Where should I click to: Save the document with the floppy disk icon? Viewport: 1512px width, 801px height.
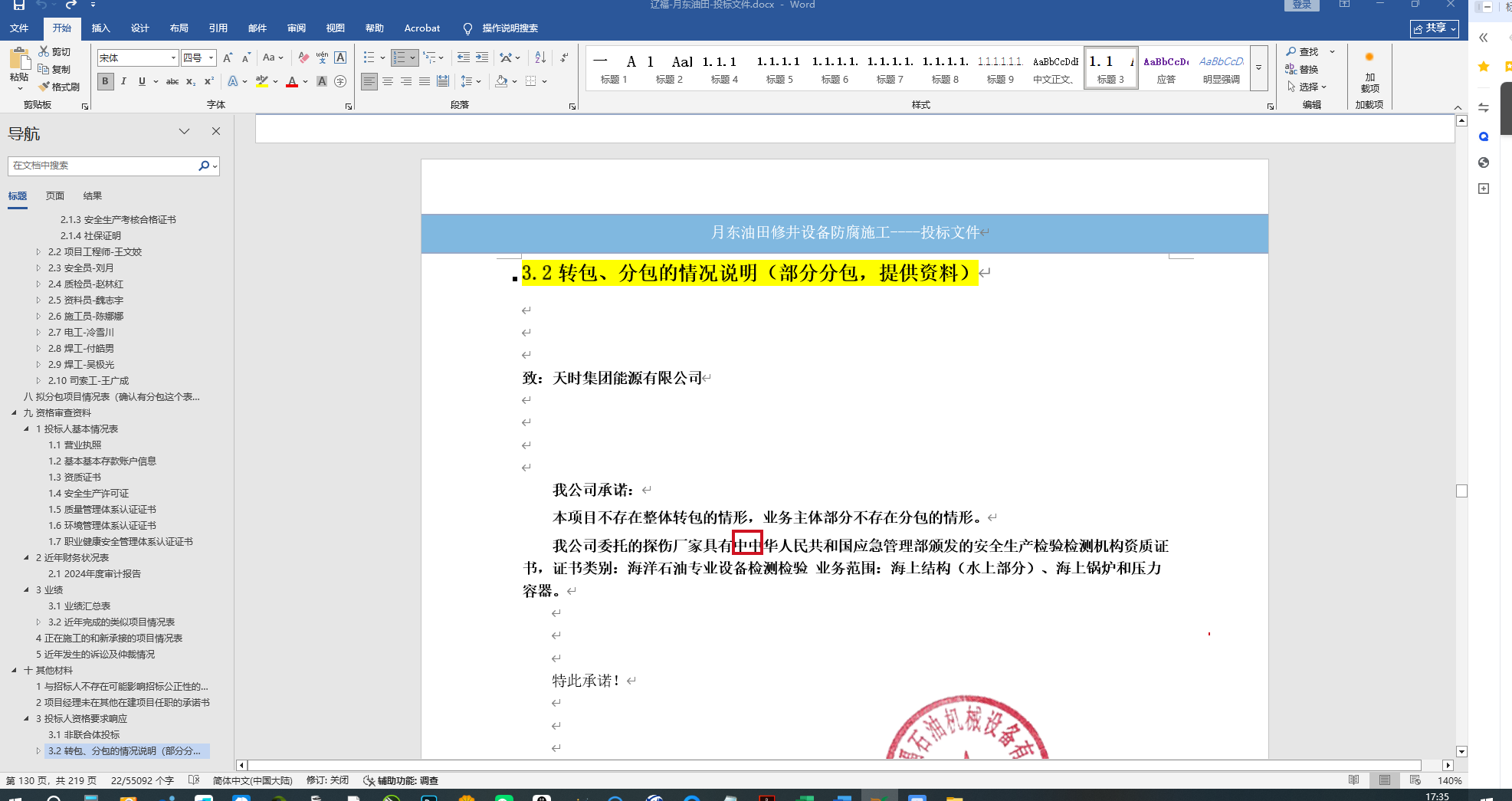coord(19,5)
